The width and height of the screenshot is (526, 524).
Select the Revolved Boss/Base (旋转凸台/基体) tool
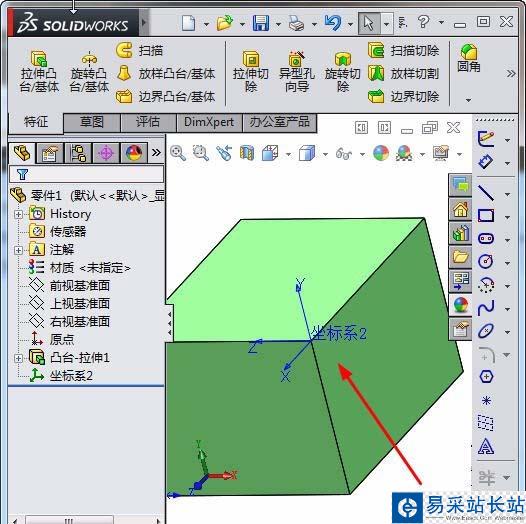pos(89,71)
